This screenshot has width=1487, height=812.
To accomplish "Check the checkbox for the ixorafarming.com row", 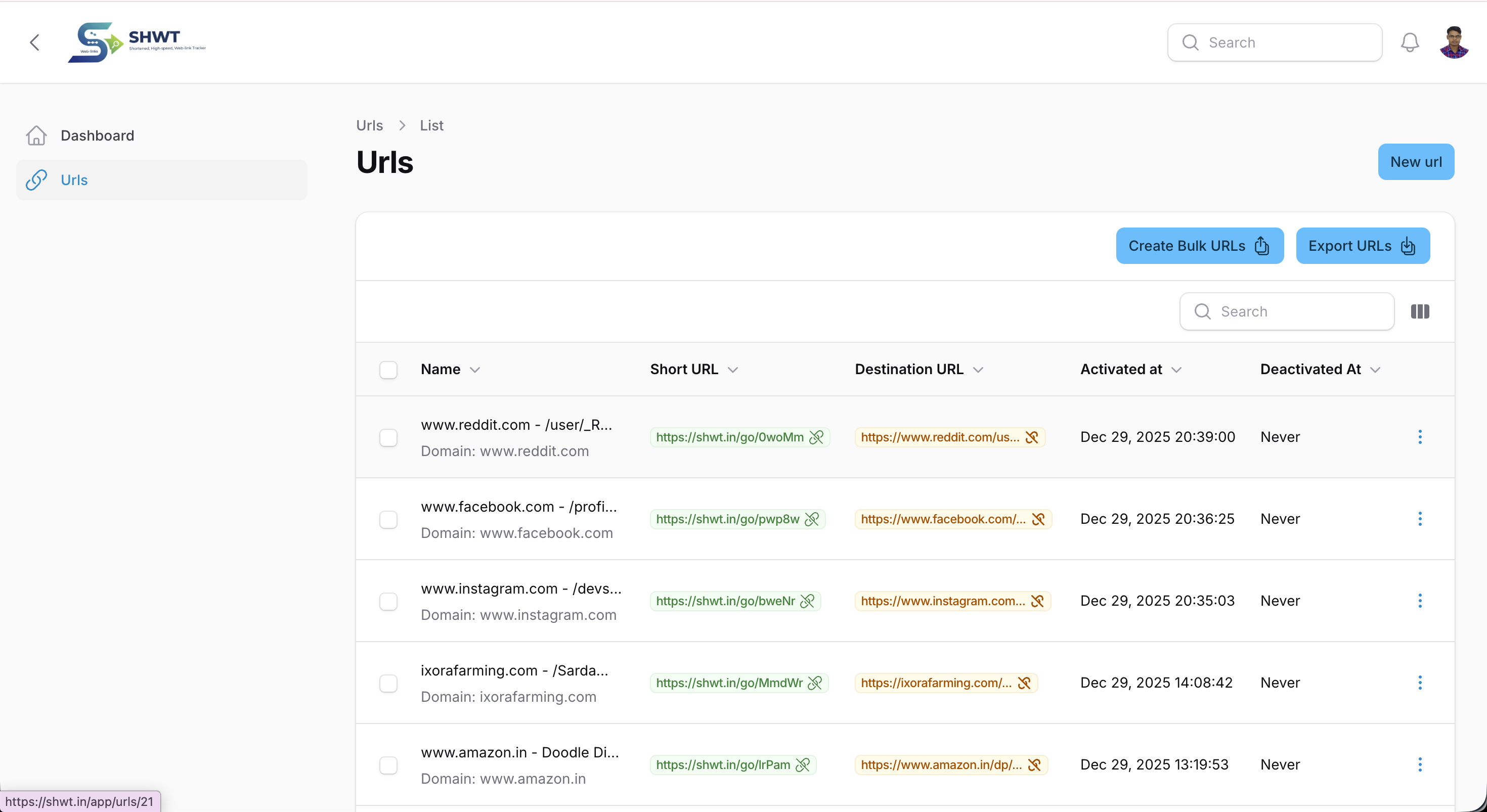I will click(x=388, y=683).
